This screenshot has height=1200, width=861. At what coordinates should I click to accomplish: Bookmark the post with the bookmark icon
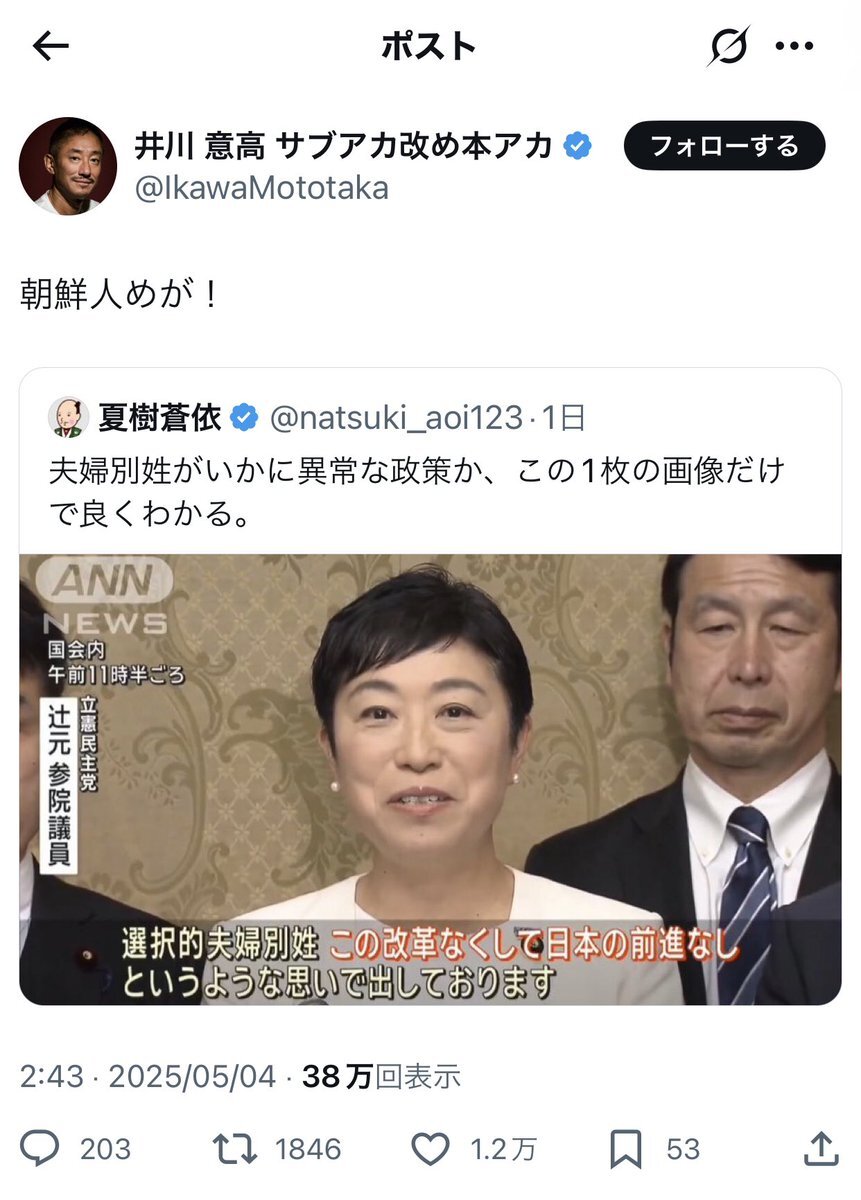pyautogui.click(x=626, y=1149)
